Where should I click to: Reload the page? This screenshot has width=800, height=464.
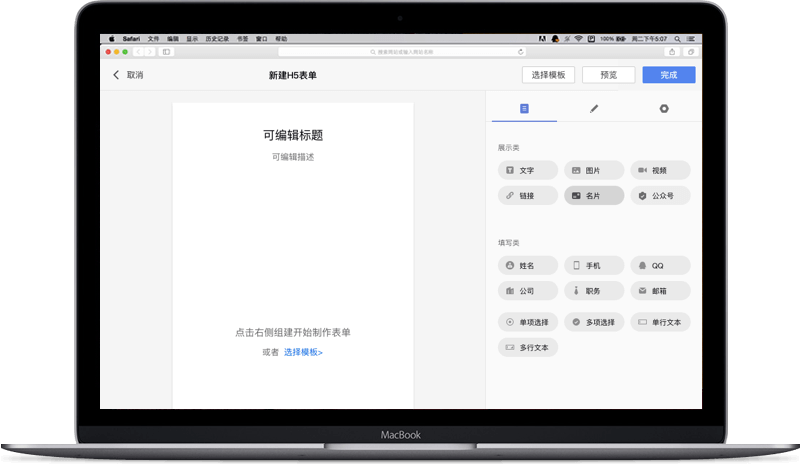520,52
